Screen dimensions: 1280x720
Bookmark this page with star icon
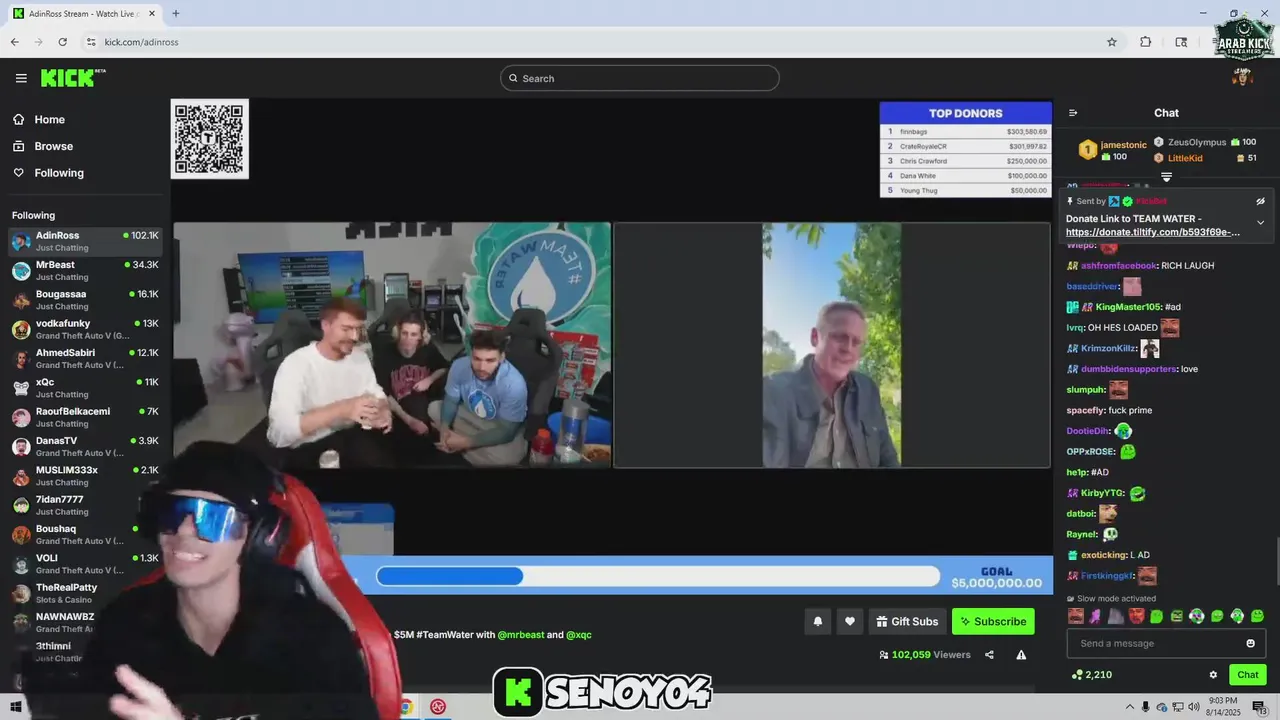(x=1112, y=42)
